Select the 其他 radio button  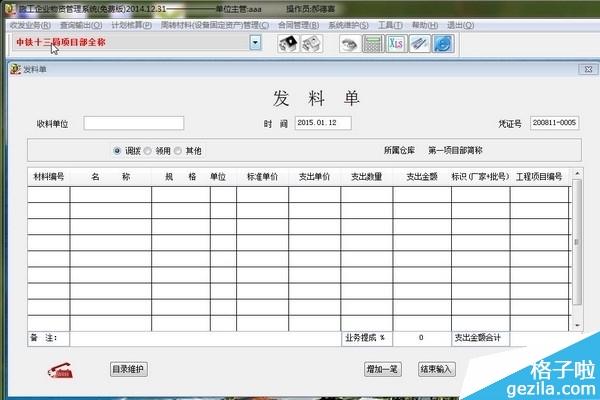pos(178,151)
